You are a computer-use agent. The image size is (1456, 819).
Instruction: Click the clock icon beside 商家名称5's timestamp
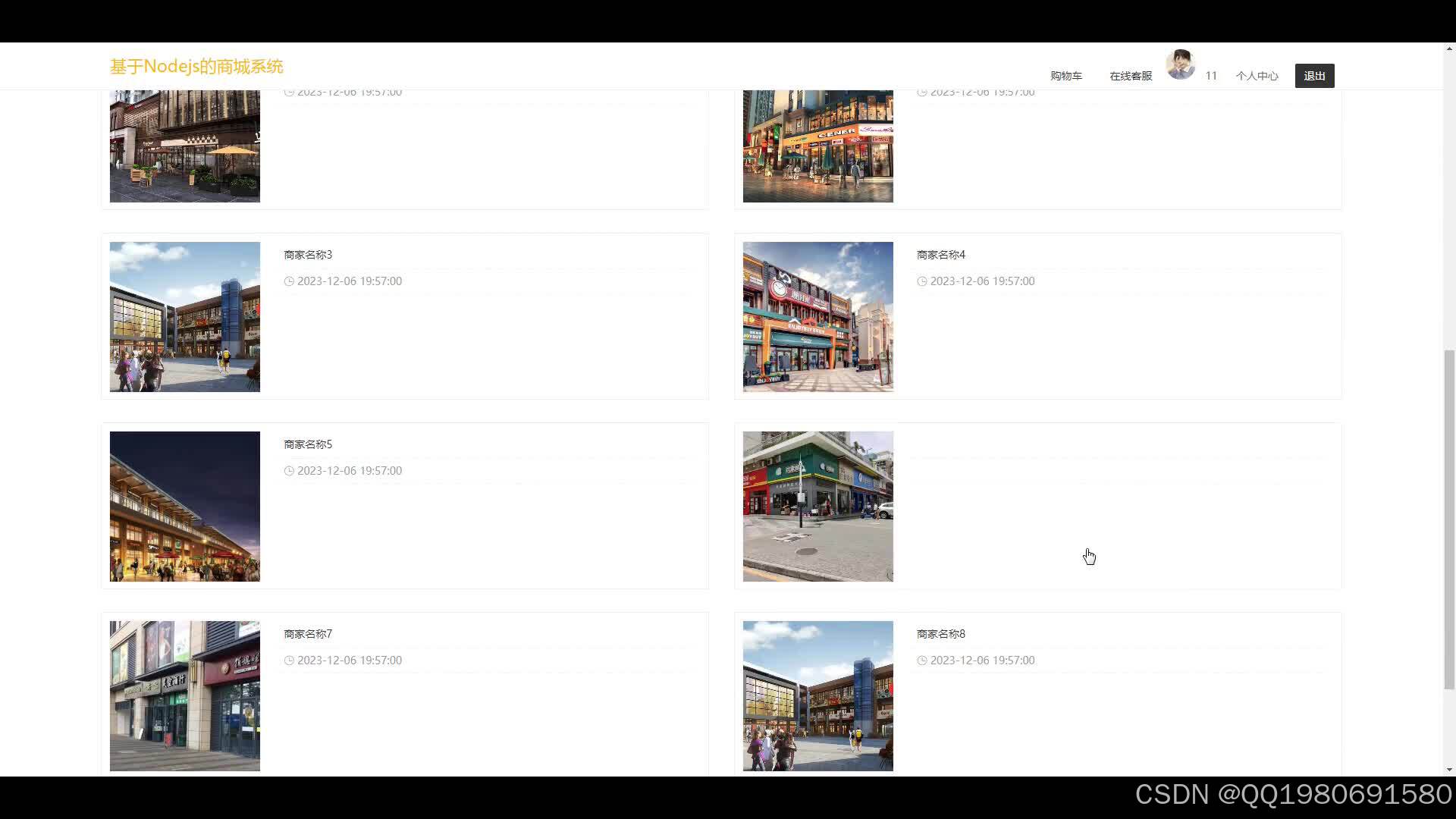[x=290, y=470]
